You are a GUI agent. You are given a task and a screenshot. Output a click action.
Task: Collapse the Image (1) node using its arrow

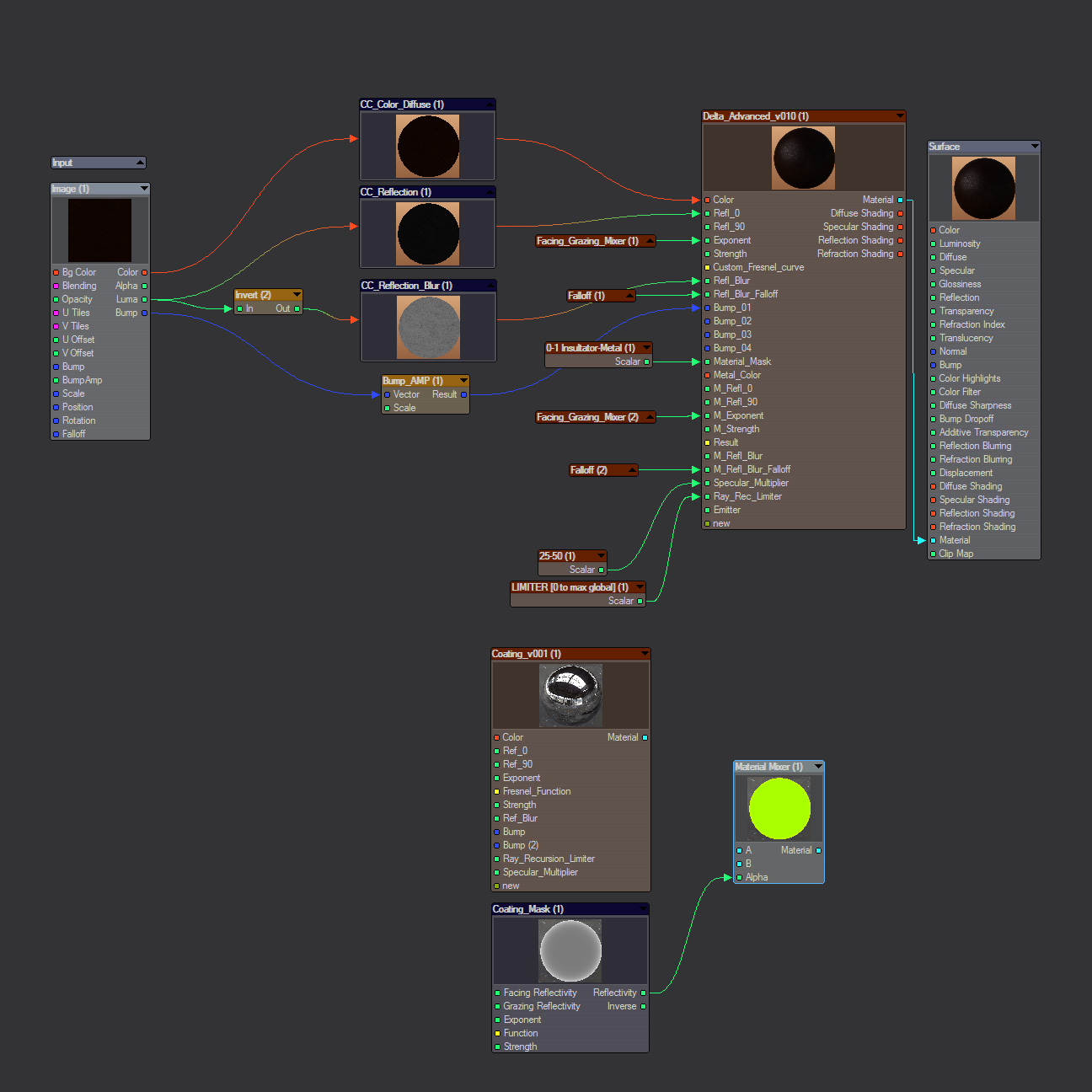coord(144,189)
